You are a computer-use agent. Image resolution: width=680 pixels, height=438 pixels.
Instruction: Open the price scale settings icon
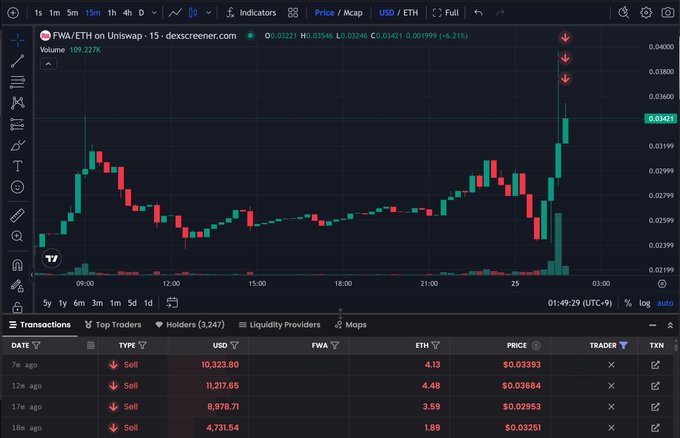(x=662, y=284)
